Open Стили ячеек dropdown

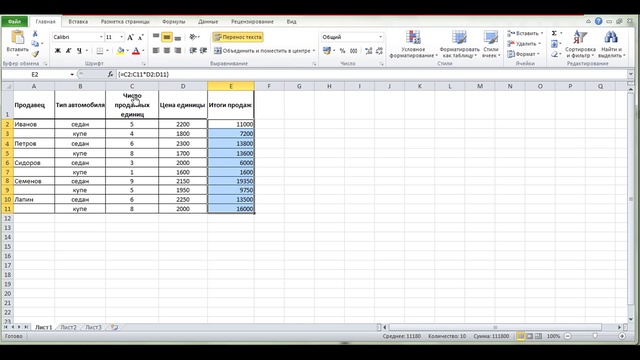pyautogui.click(x=491, y=44)
